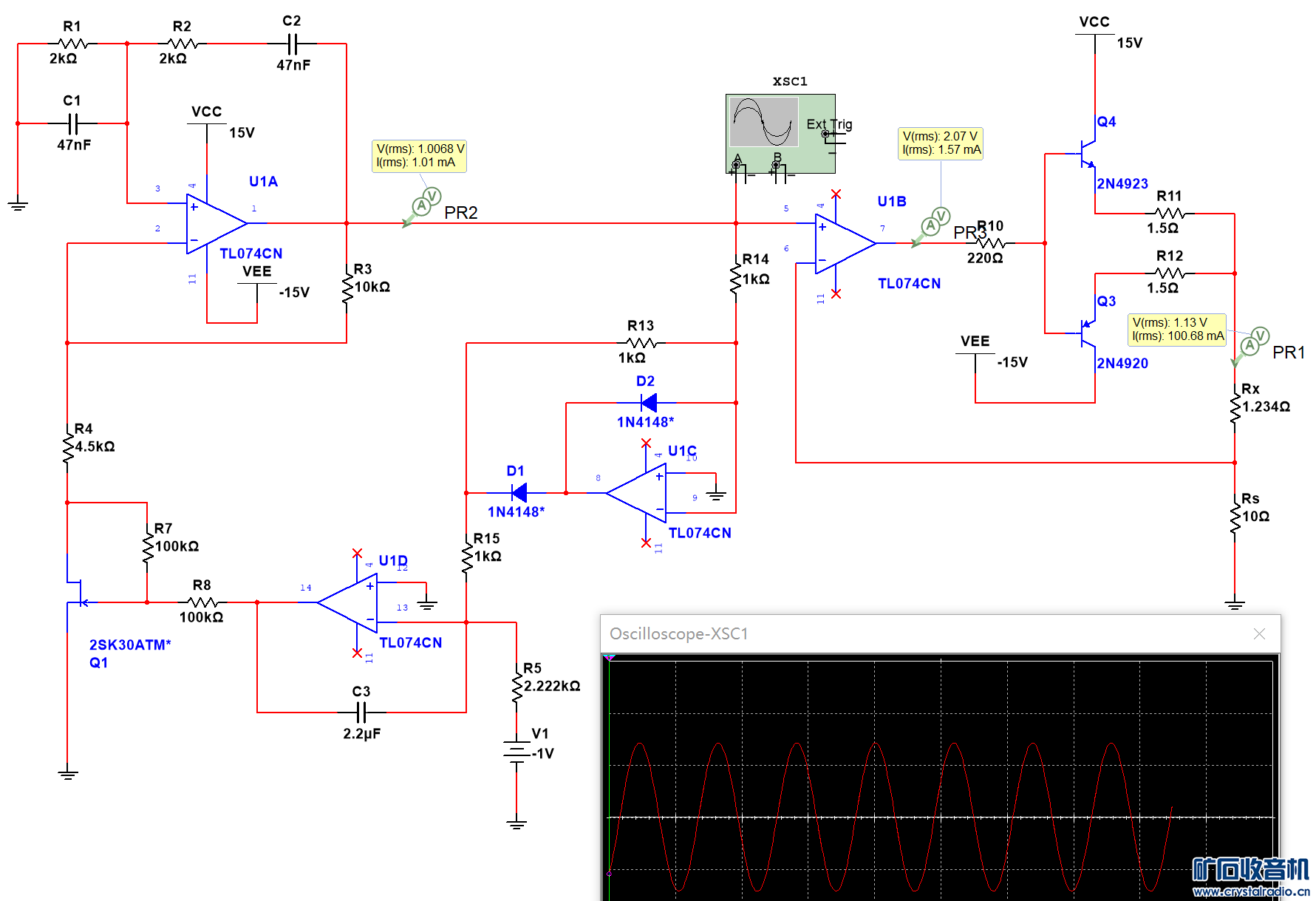Select the XSC1 oscilloscope instrument
1316x901 pixels.
click(x=781, y=134)
